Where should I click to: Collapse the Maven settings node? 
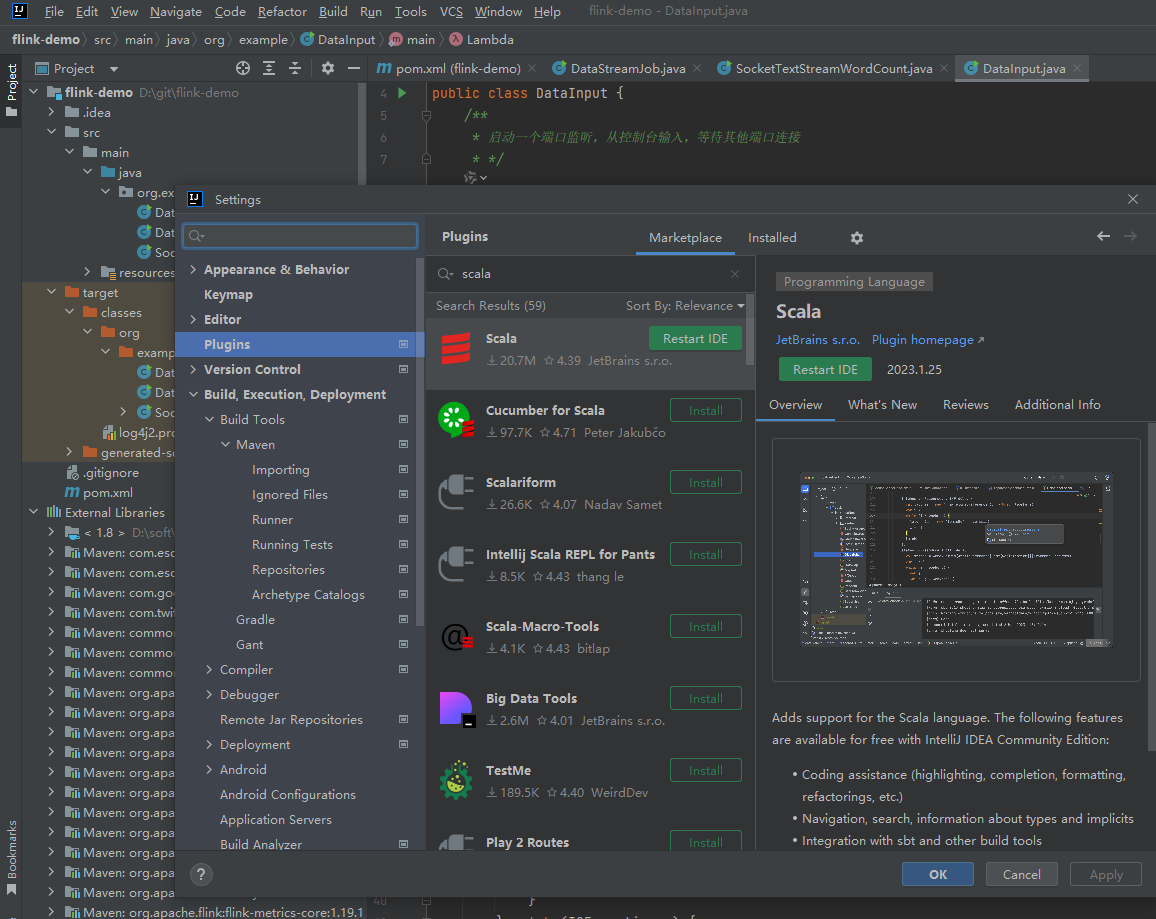tap(226, 445)
